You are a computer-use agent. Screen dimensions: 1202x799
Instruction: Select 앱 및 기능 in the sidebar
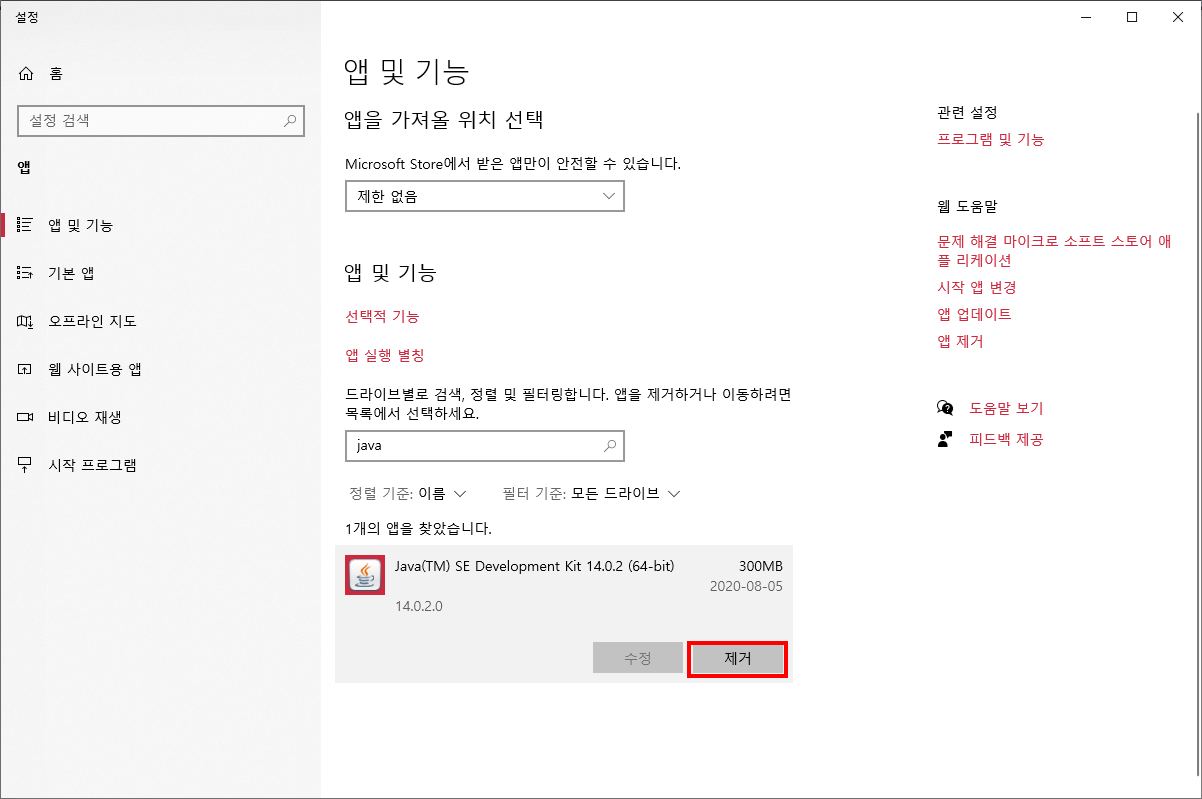[160, 225]
